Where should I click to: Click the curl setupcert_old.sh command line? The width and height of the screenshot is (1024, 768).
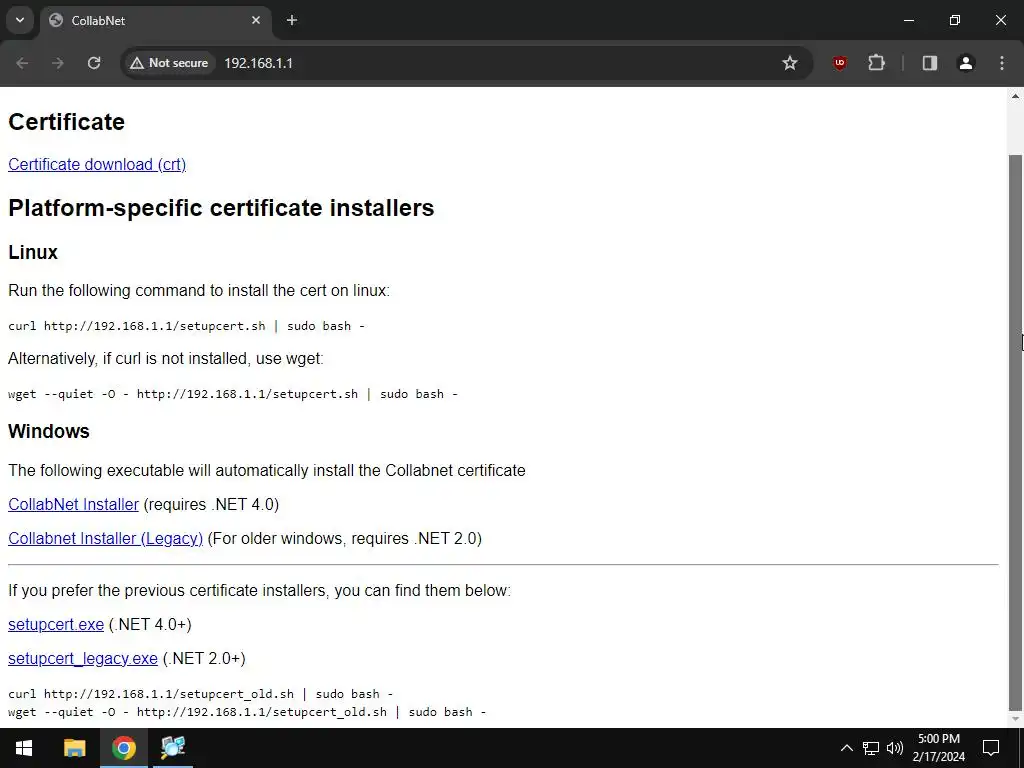200,694
